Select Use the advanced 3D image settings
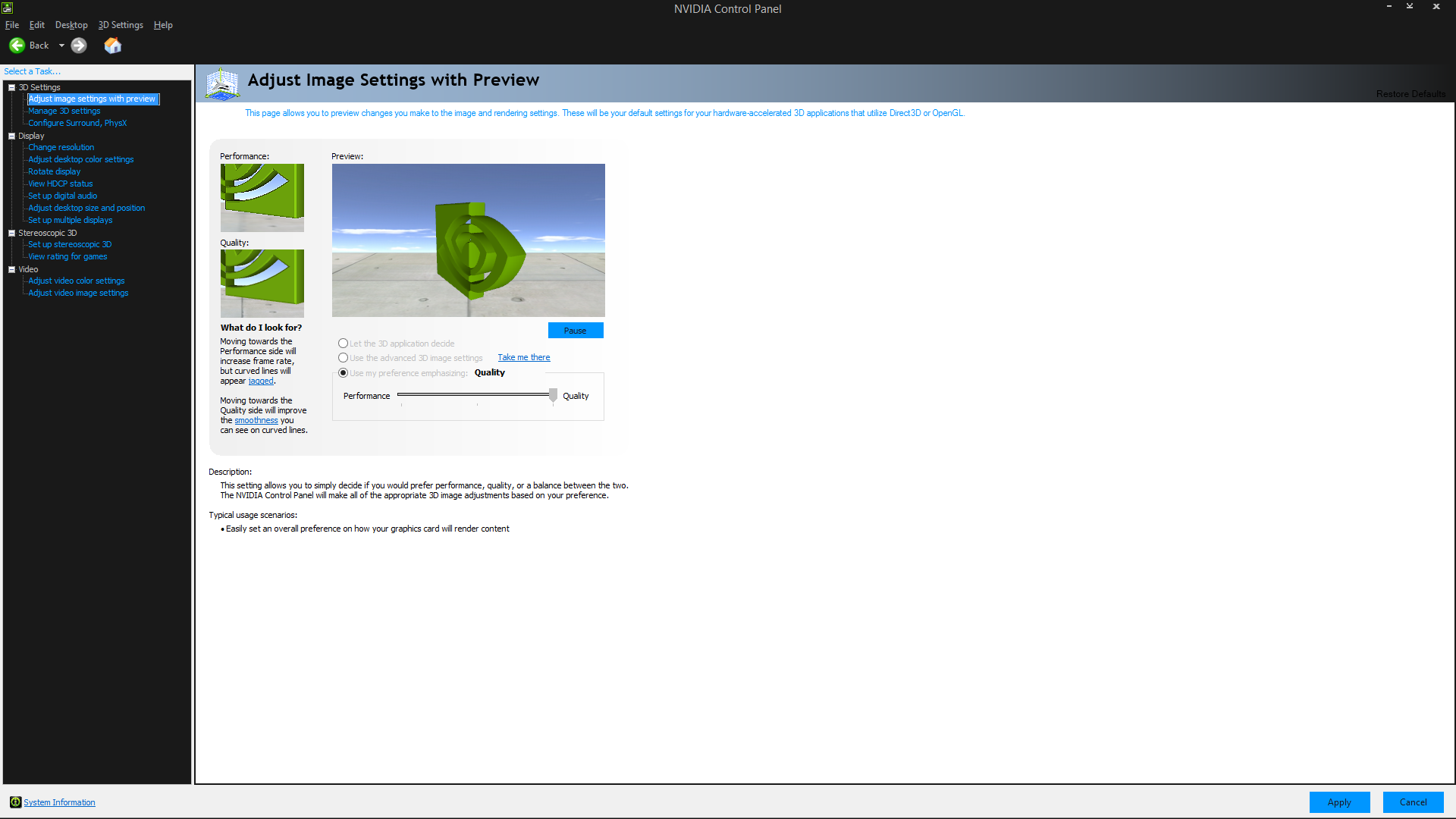This screenshot has height=819, width=1456. pyautogui.click(x=344, y=358)
